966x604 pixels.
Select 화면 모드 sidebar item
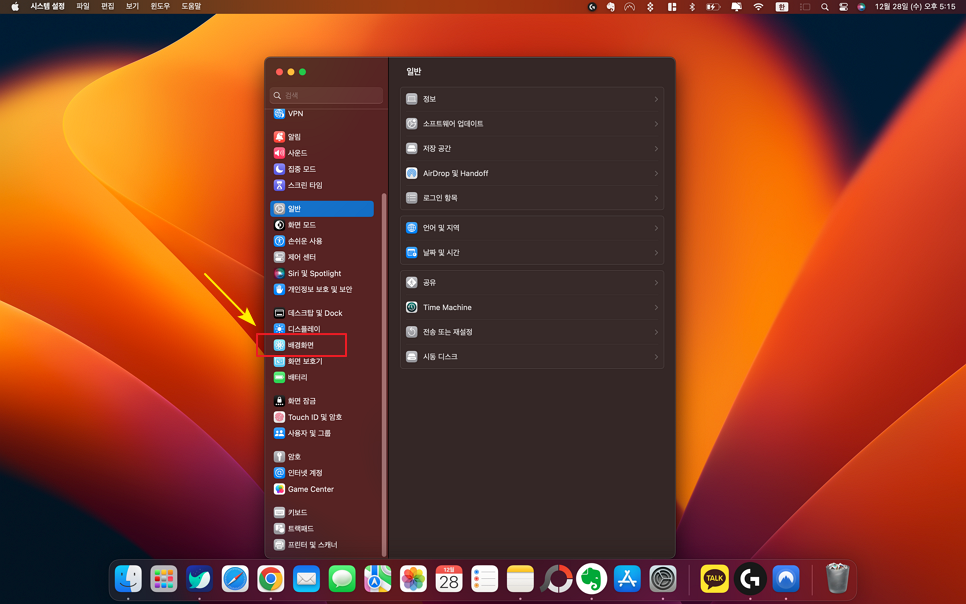322,225
